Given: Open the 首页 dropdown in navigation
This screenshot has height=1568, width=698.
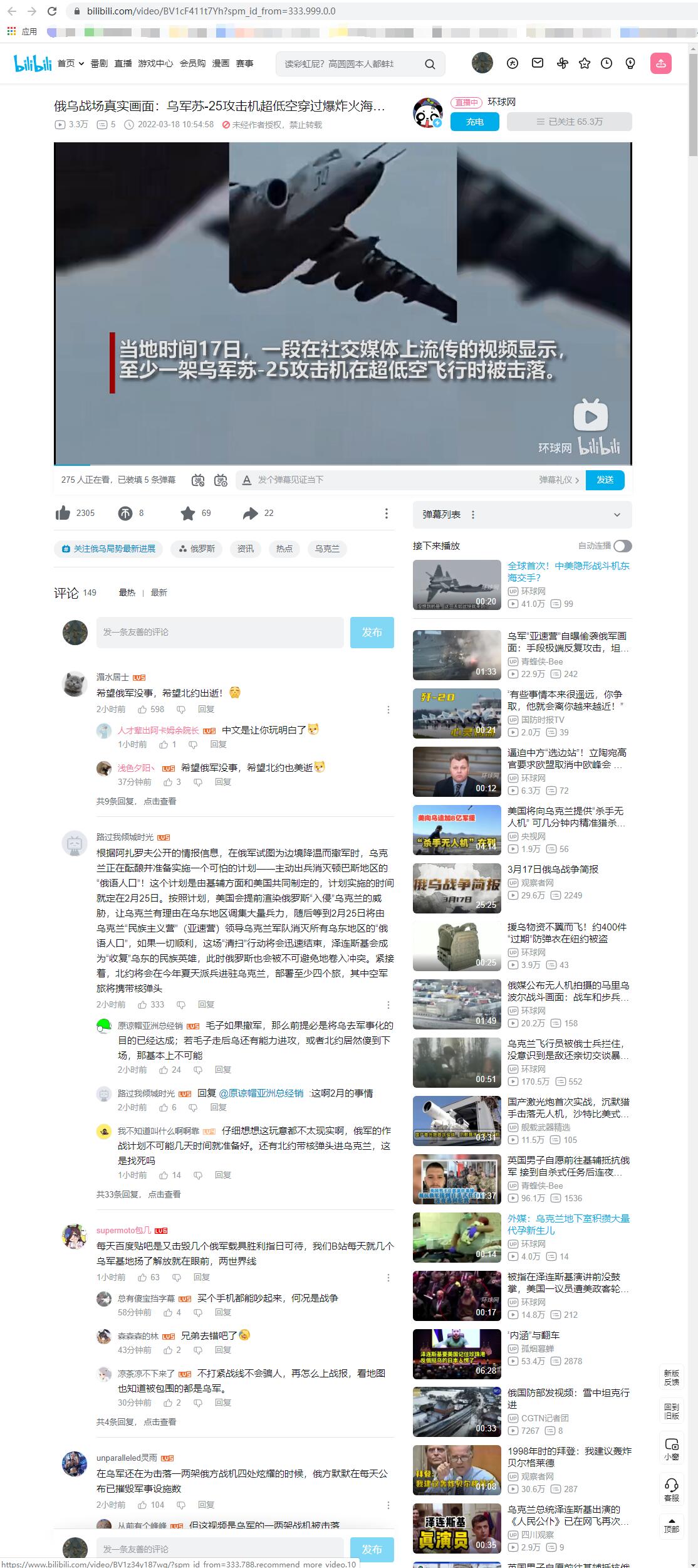Looking at the screenshot, I should click(x=71, y=63).
